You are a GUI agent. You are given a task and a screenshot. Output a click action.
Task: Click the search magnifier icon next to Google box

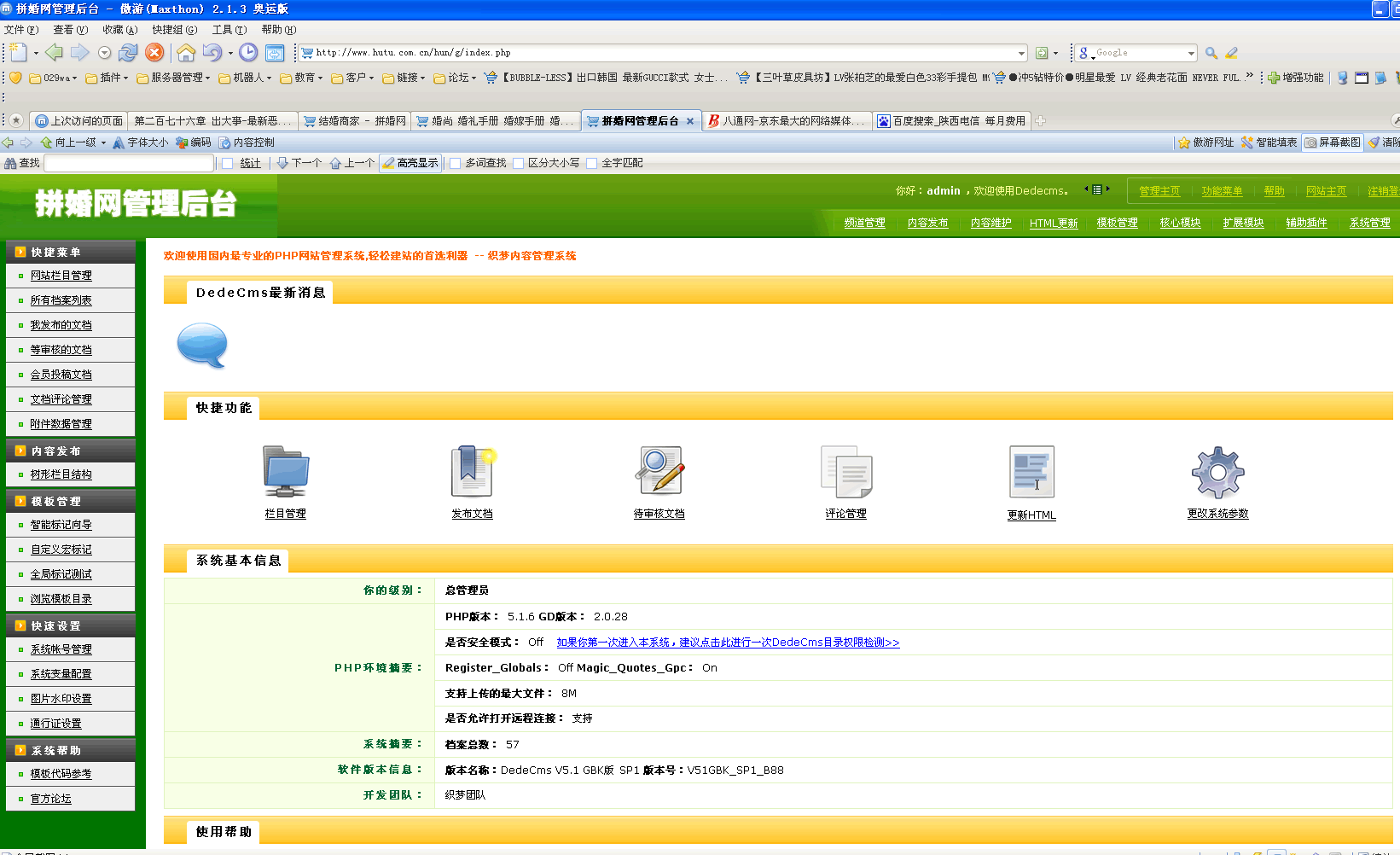point(1211,53)
